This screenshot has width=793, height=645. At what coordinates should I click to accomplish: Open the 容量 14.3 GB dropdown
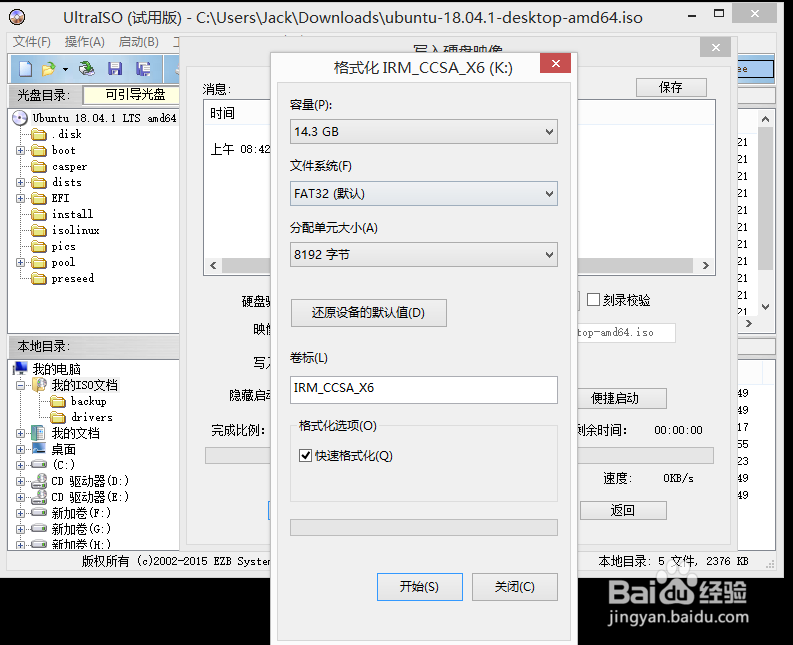coord(424,132)
